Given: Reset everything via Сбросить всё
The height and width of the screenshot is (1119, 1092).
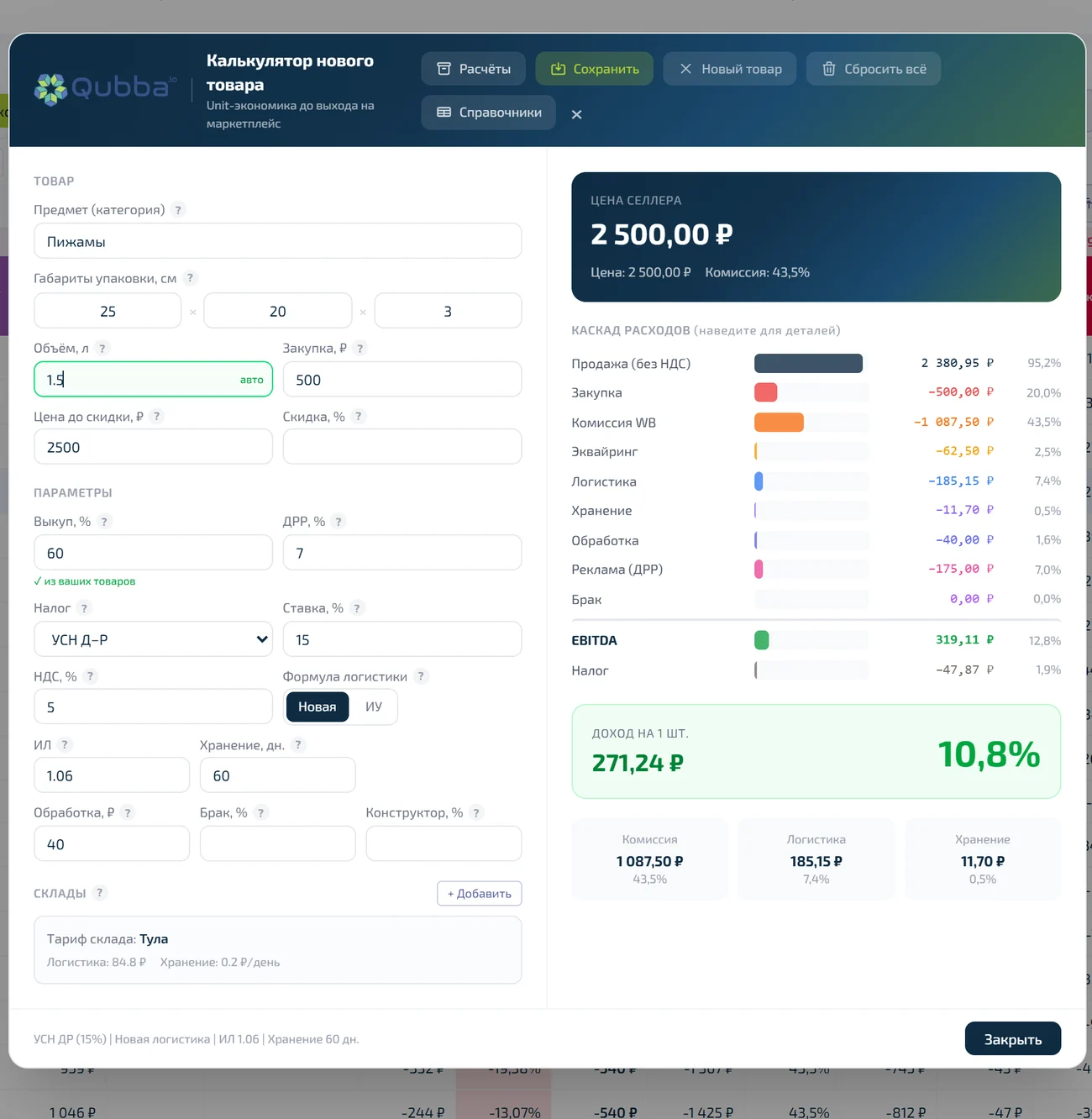Looking at the screenshot, I should 874,69.
